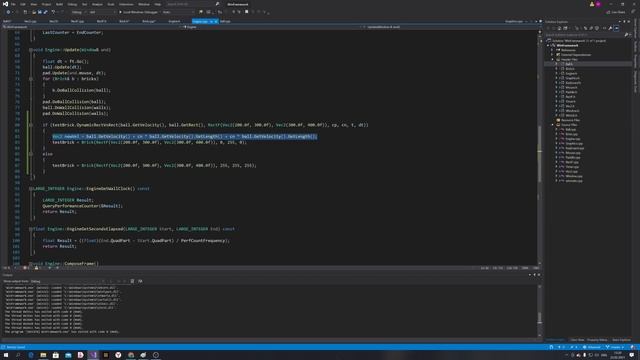Switch to the Vec2.cpp editor tab

[30, 21]
